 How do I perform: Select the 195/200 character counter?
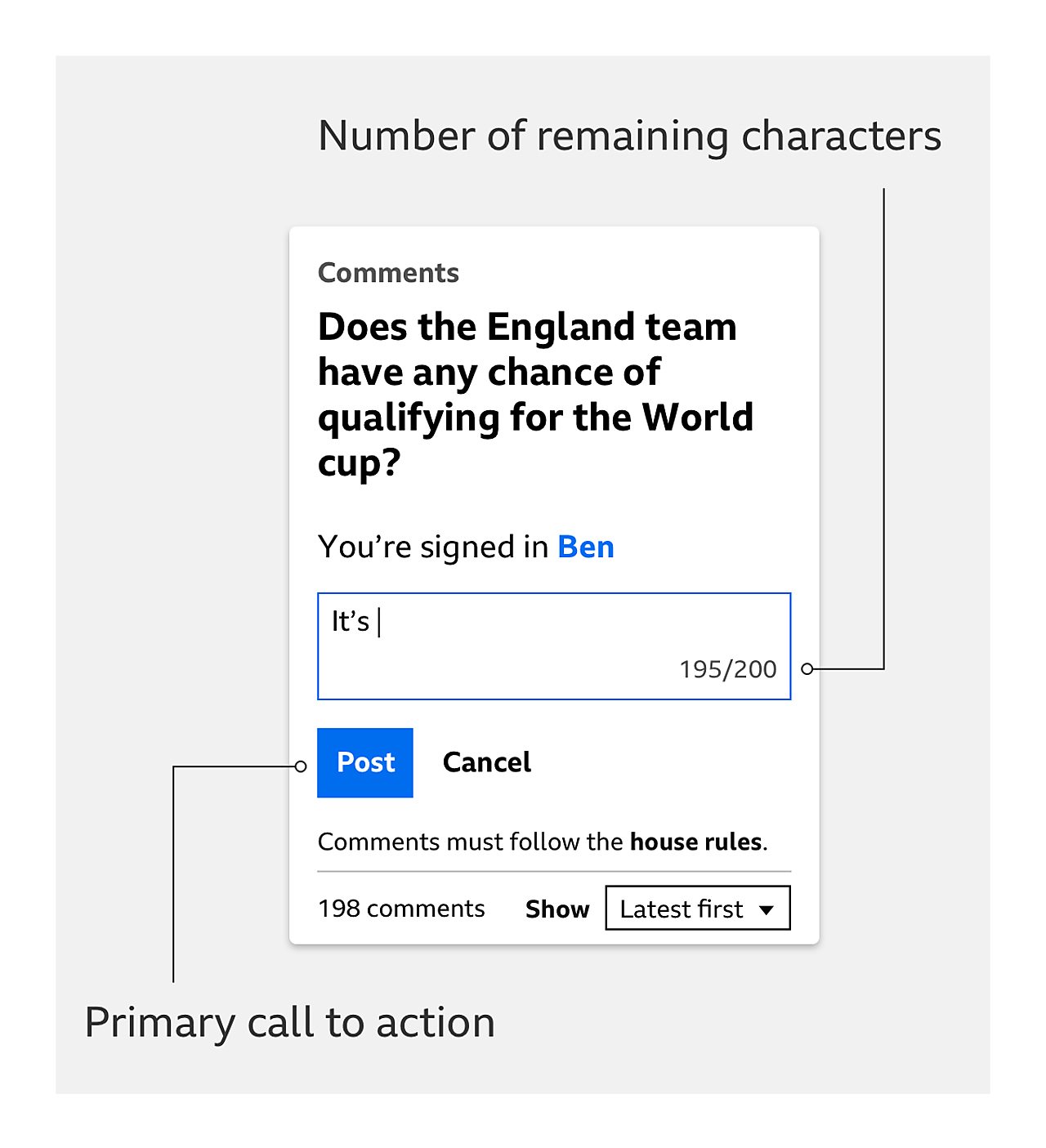[727, 668]
